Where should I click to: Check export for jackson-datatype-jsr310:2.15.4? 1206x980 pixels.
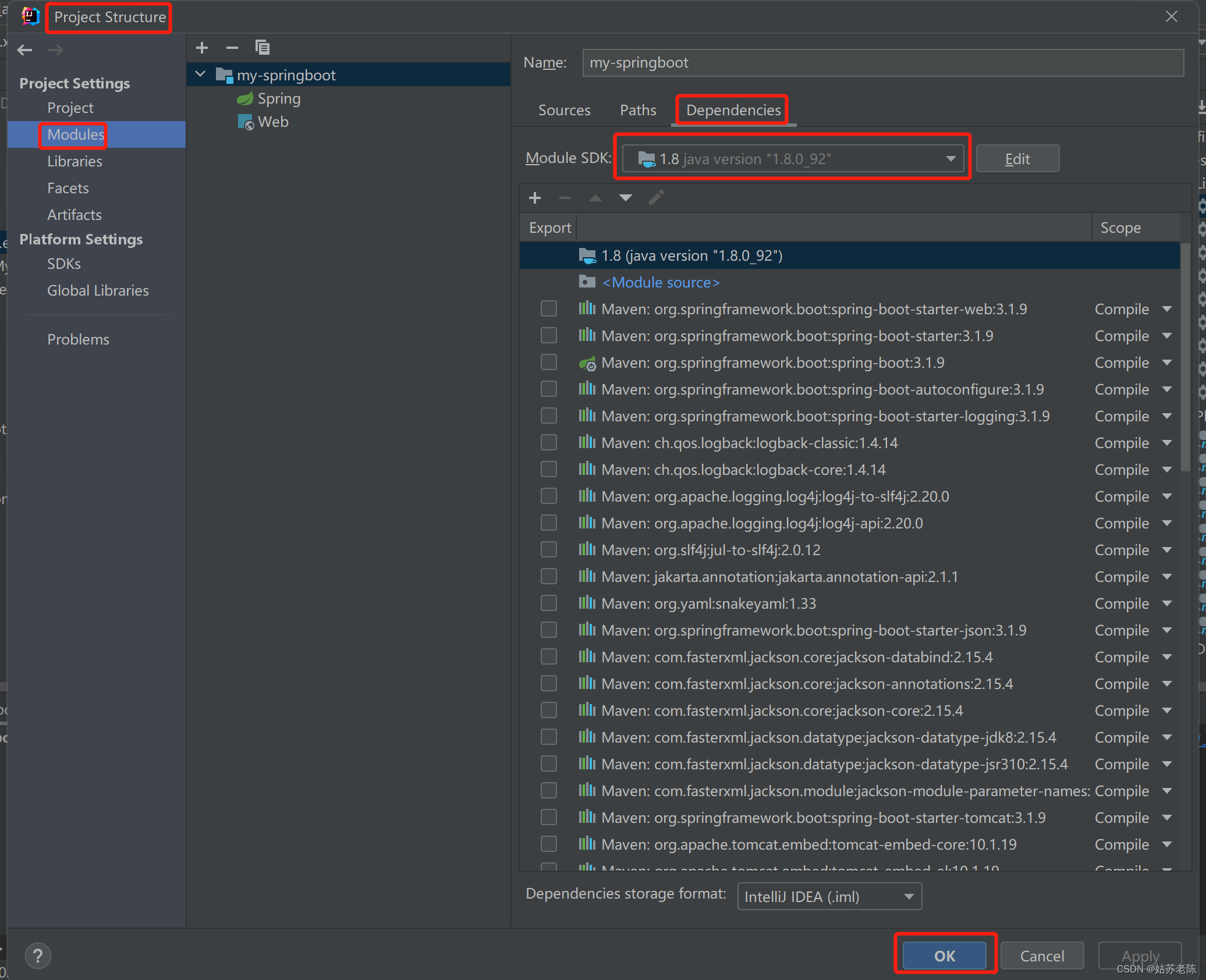(548, 764)
